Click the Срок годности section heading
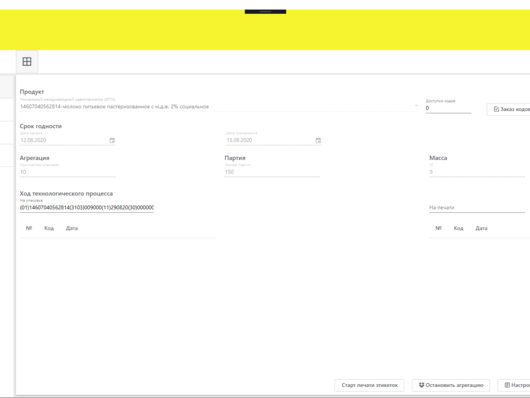 (41, 126)
